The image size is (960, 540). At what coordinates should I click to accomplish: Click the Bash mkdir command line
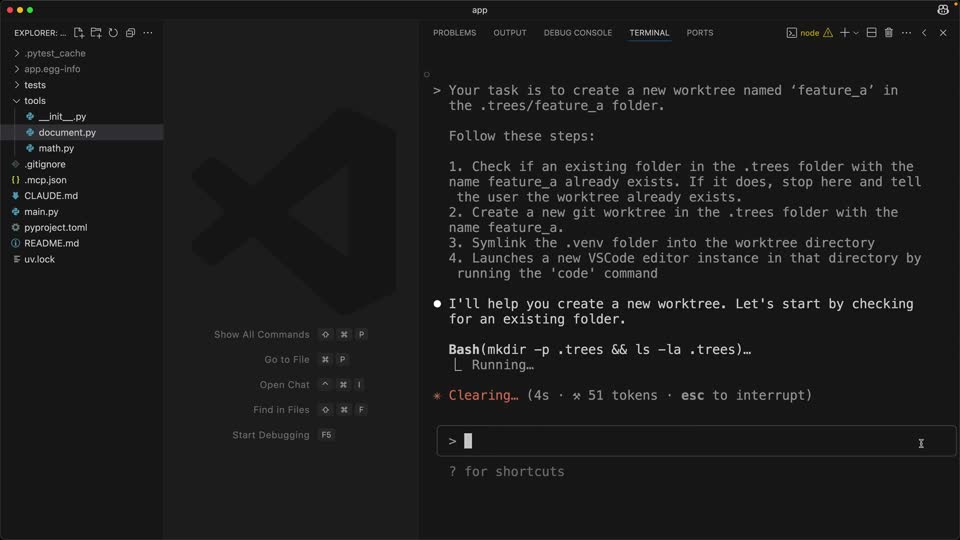[599, 350]
